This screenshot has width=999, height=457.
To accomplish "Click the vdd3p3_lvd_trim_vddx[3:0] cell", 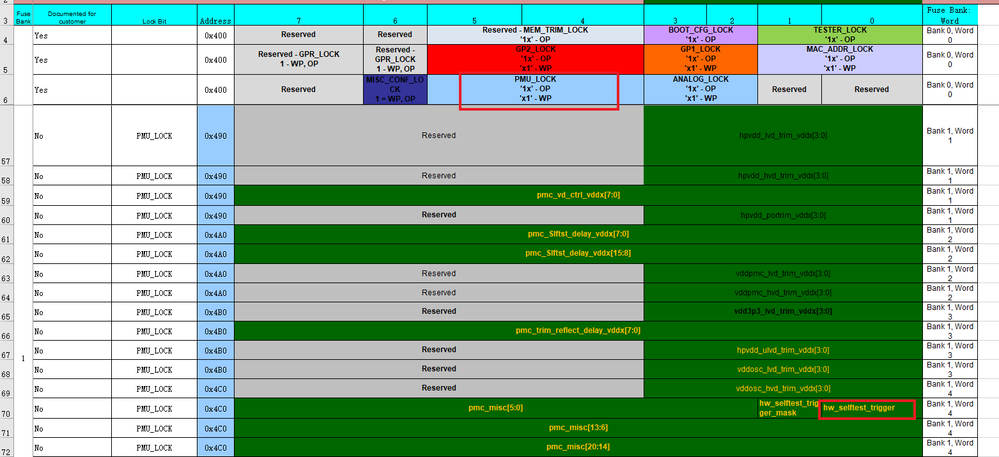I will pos(783,312).
